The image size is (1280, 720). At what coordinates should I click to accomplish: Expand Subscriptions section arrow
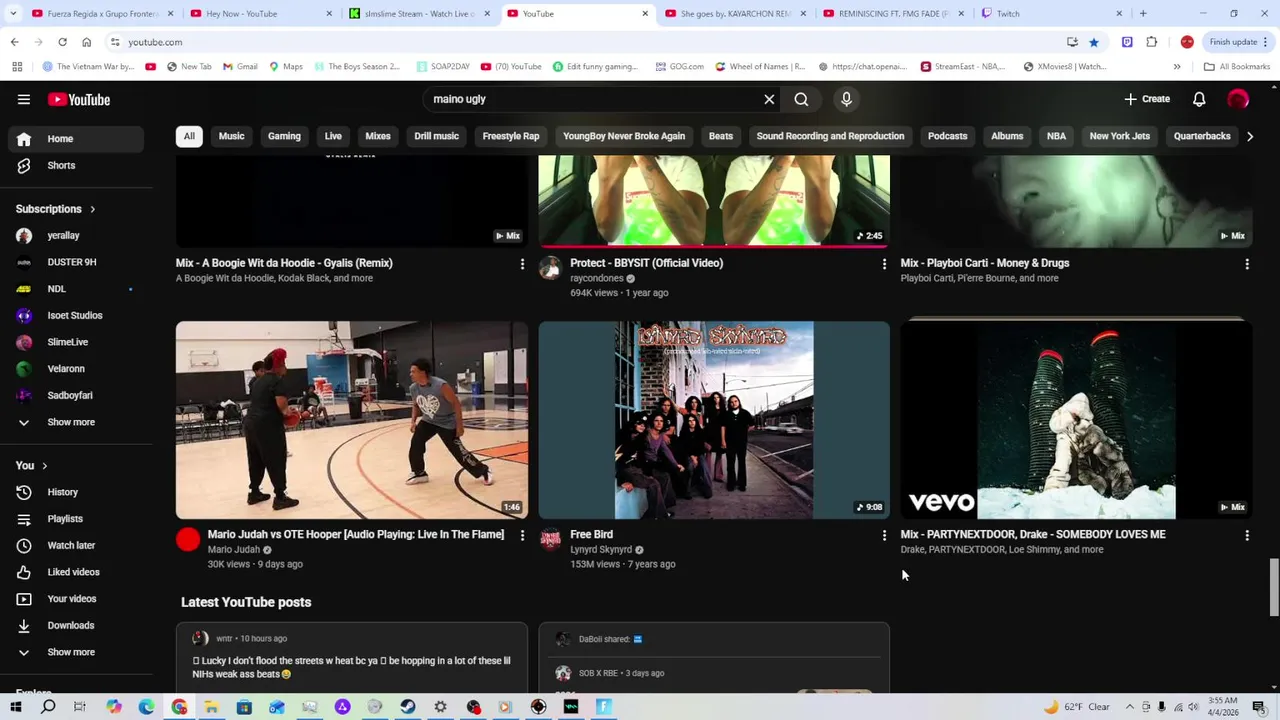(92, 210)
